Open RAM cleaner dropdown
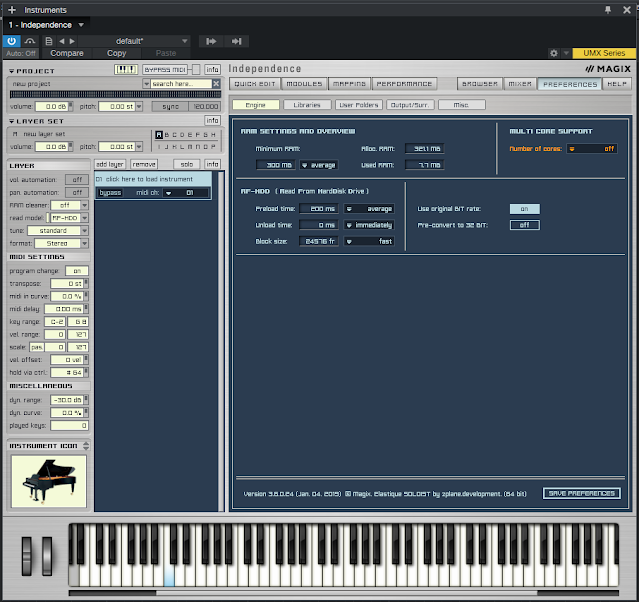Image resolution: width=639 pixels, height=602 pixels. [x=85, y=205]
